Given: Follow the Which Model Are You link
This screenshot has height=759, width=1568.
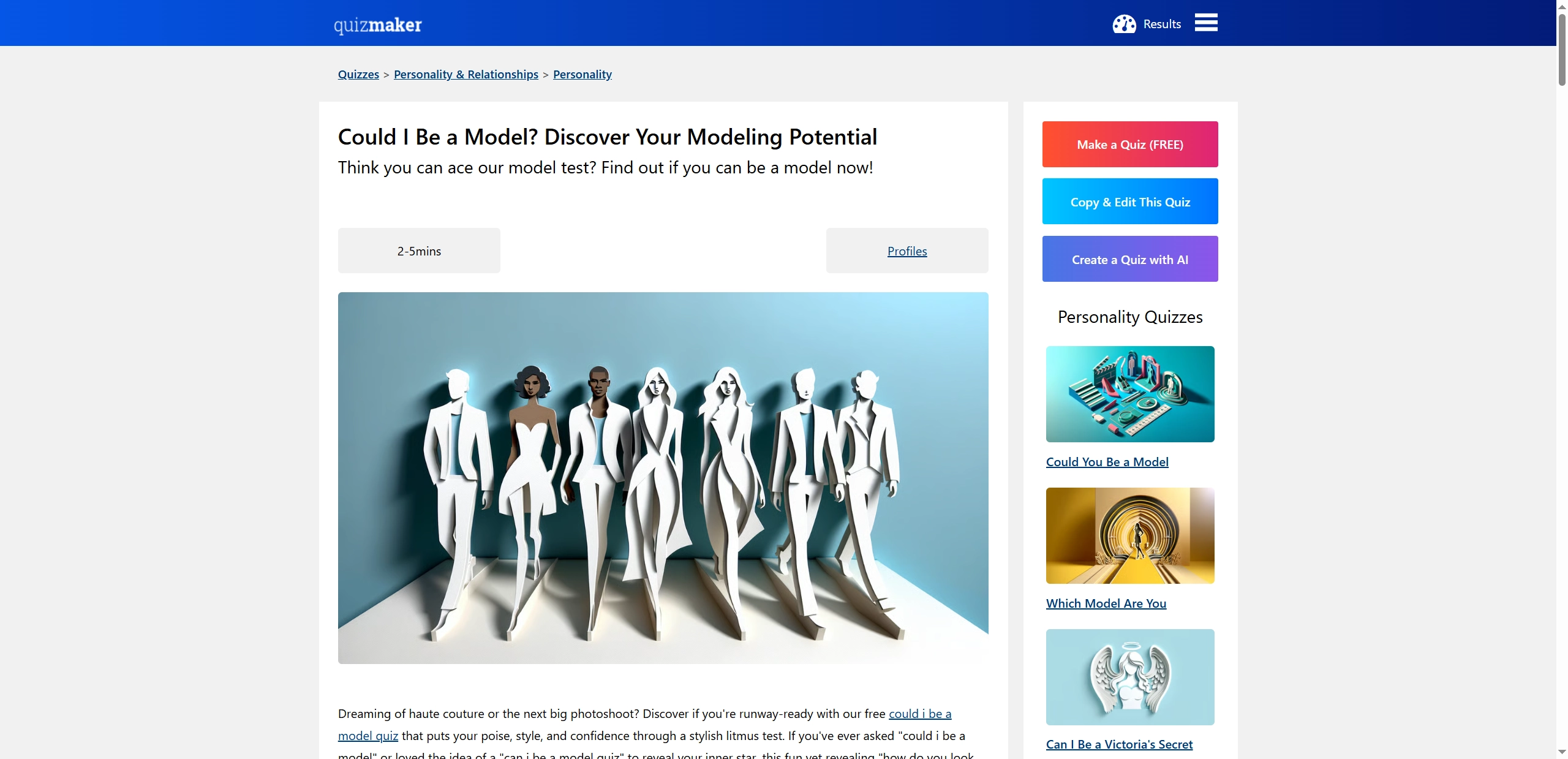Looking at the screenshot, I should click(x=1106, y=603).
